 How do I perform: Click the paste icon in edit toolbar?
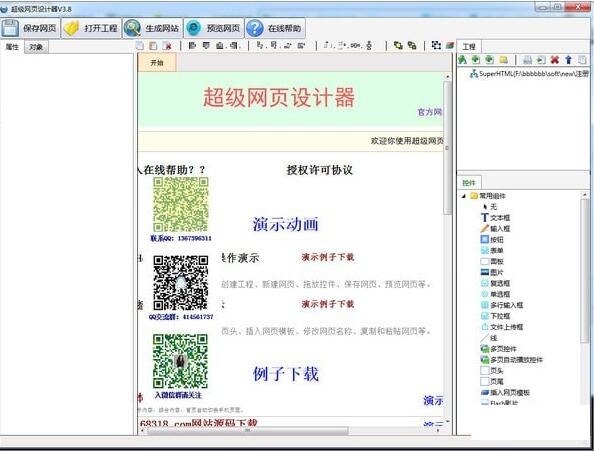tap(153, 45)
